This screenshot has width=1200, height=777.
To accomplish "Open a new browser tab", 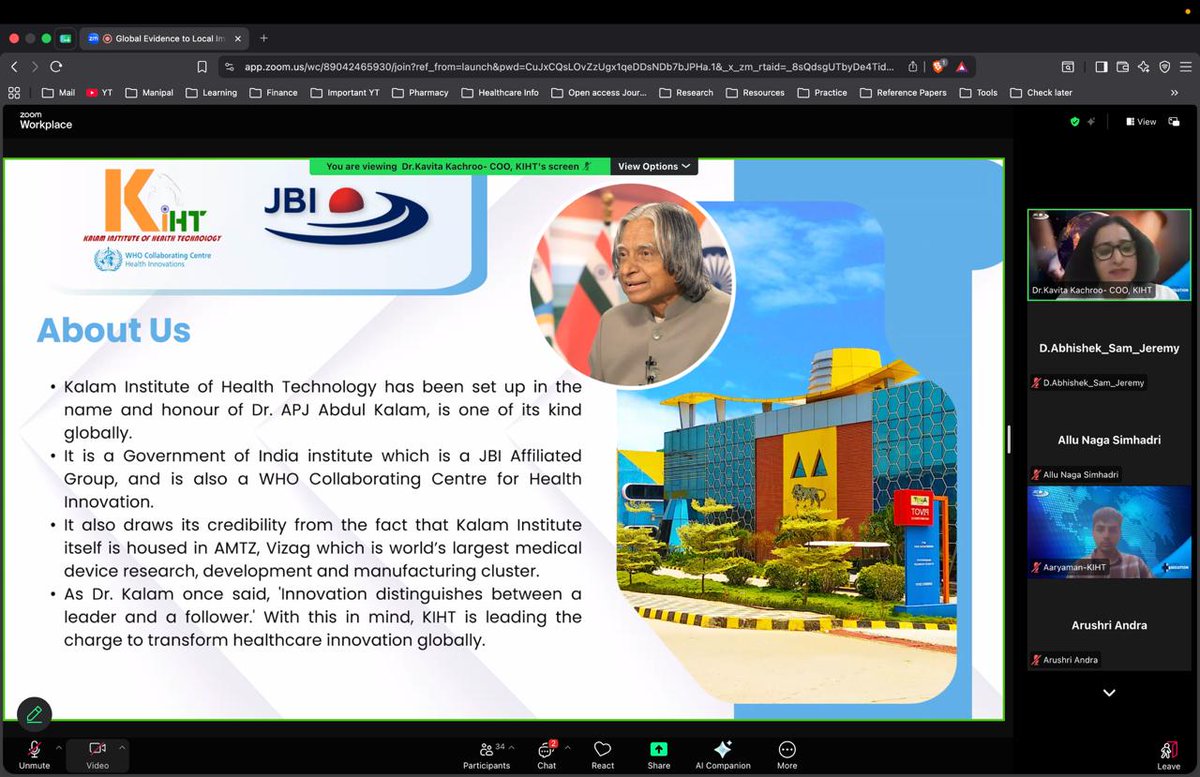I will pos(264,38).
